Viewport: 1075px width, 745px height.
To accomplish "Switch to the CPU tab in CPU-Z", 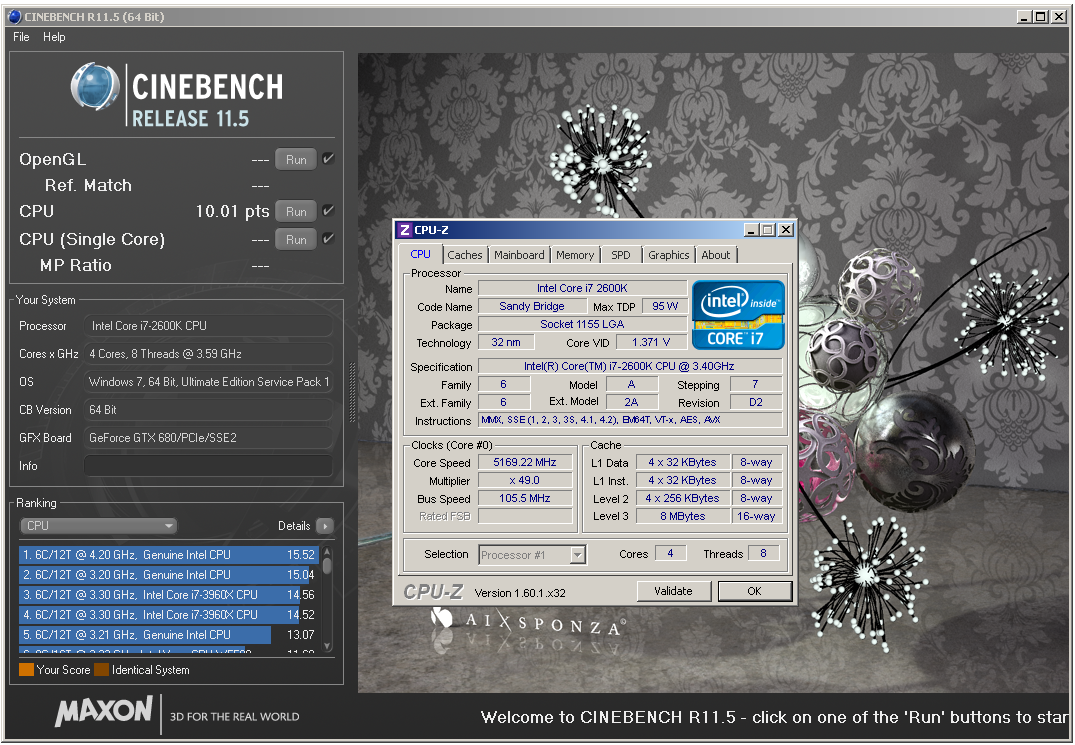I will (x=420, y=254).
